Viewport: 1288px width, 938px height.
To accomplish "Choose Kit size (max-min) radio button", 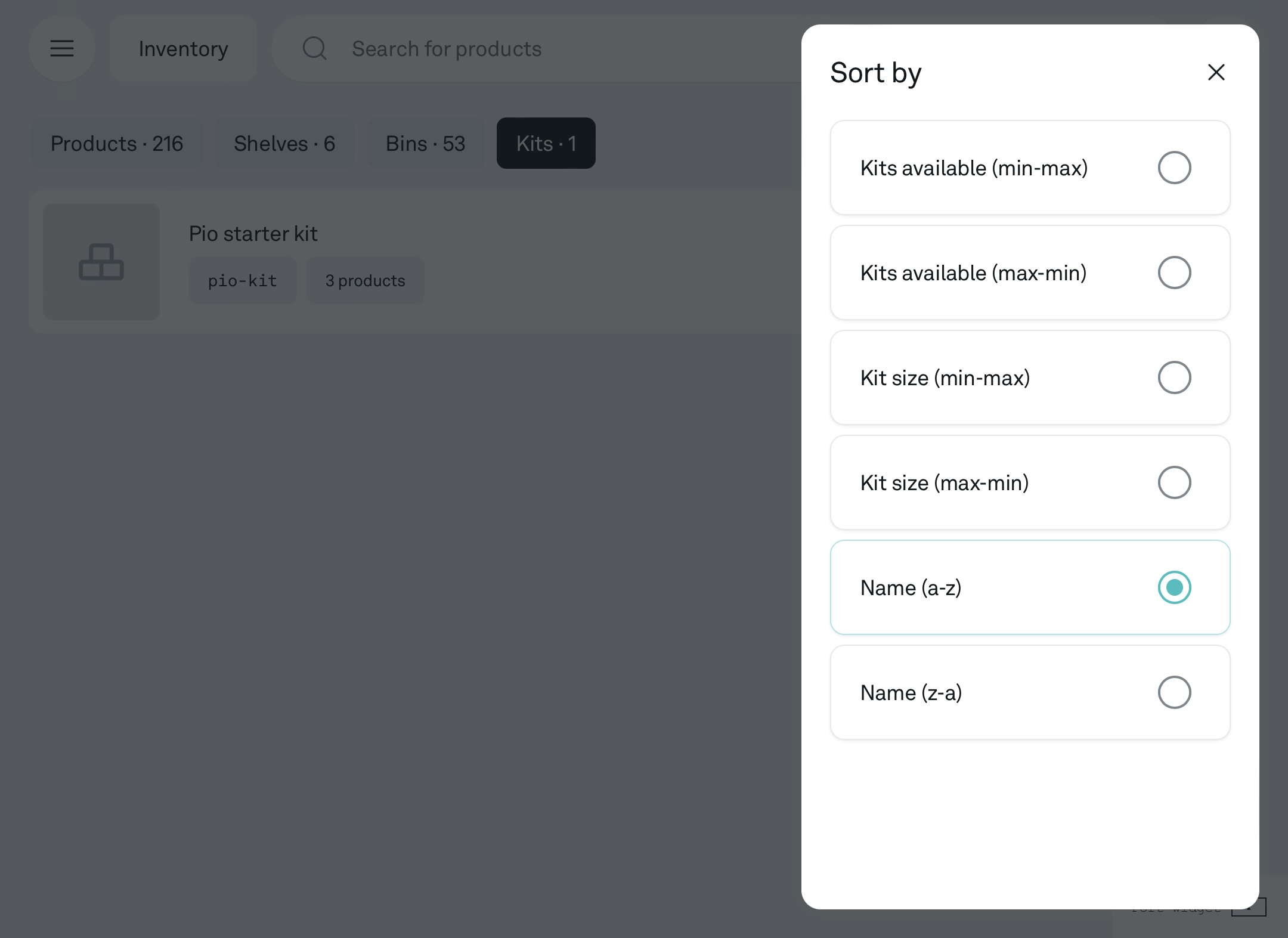I will tap(1174, 482).
